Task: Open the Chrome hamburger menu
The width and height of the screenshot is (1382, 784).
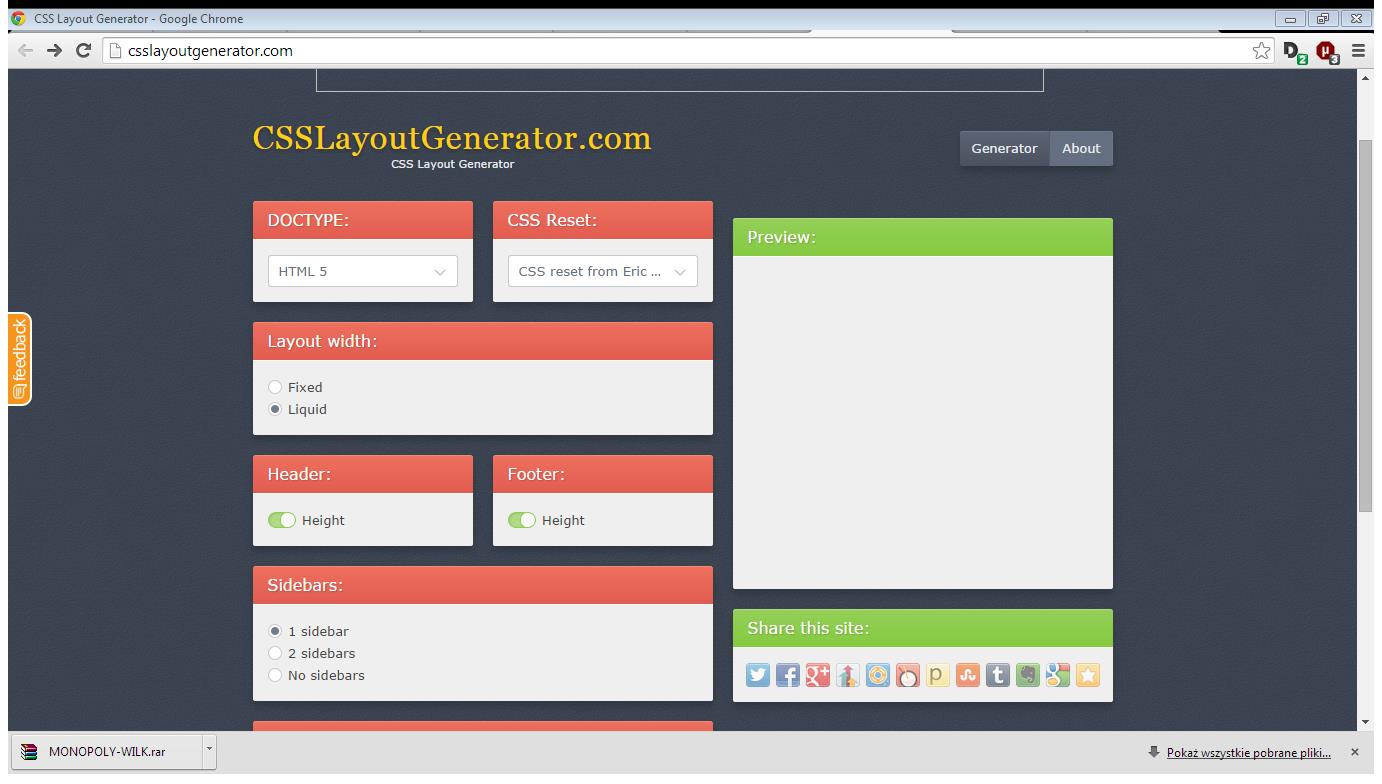Action: [x=1358, y=51]
